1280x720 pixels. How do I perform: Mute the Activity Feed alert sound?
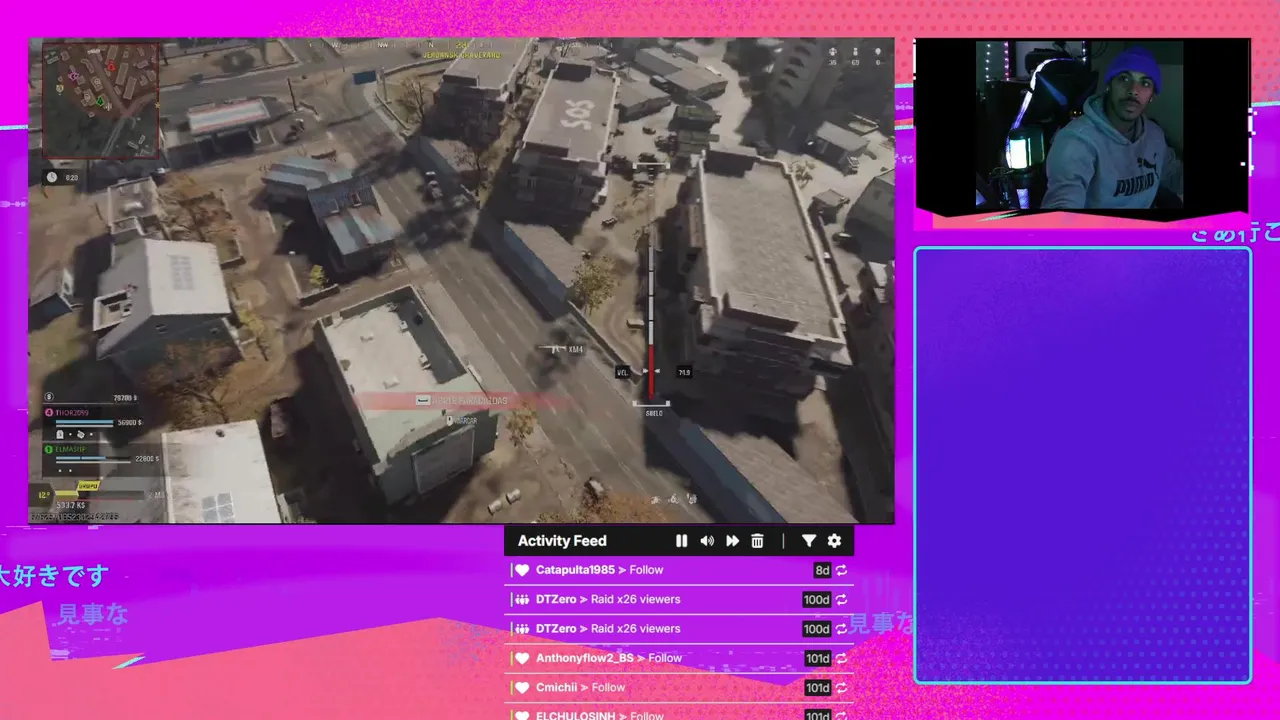click(x=707, y=541)
